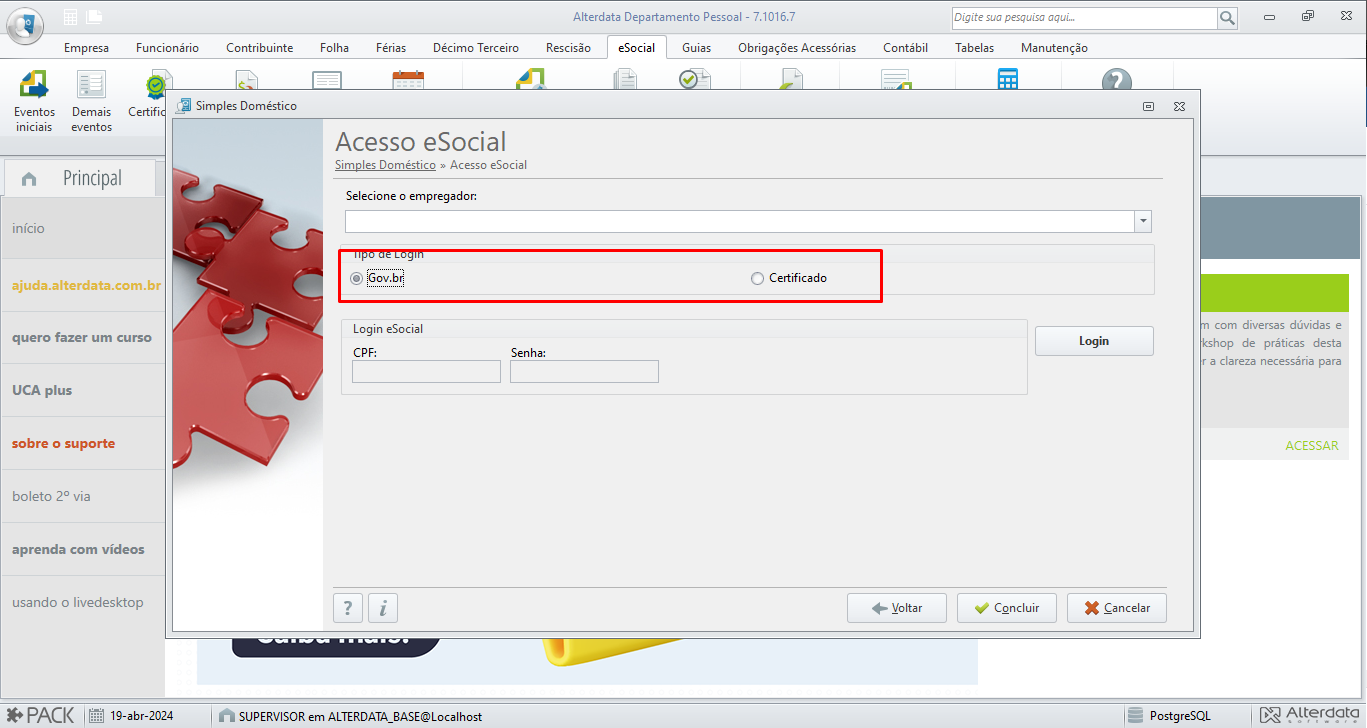Screen dimensions: 1367x728
Task: Open the Décimo Terceiro tab
Action: click(475, 48)
